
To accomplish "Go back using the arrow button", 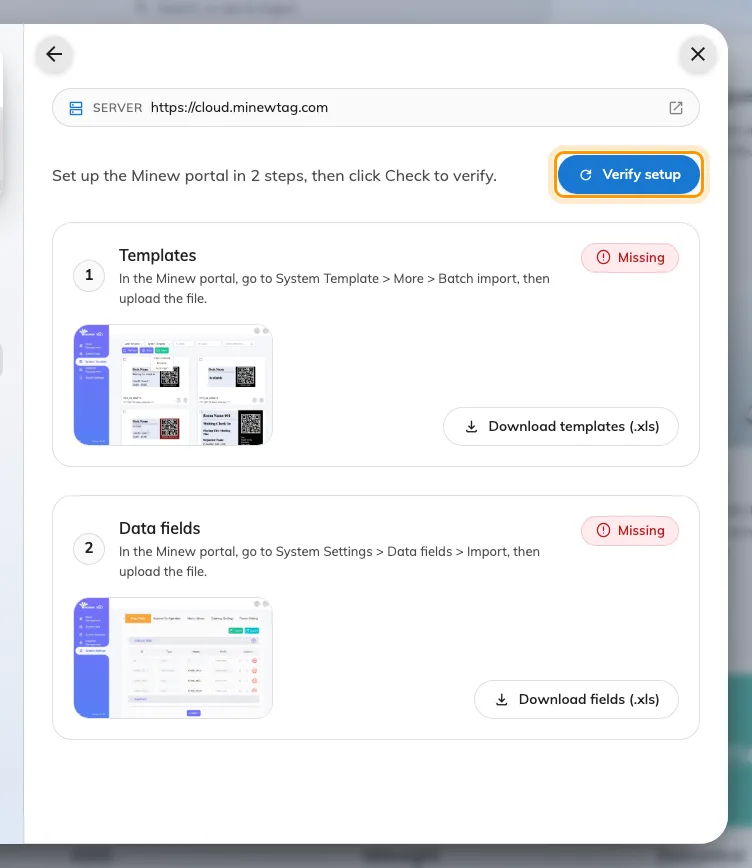I will click(x=54, y=54).
